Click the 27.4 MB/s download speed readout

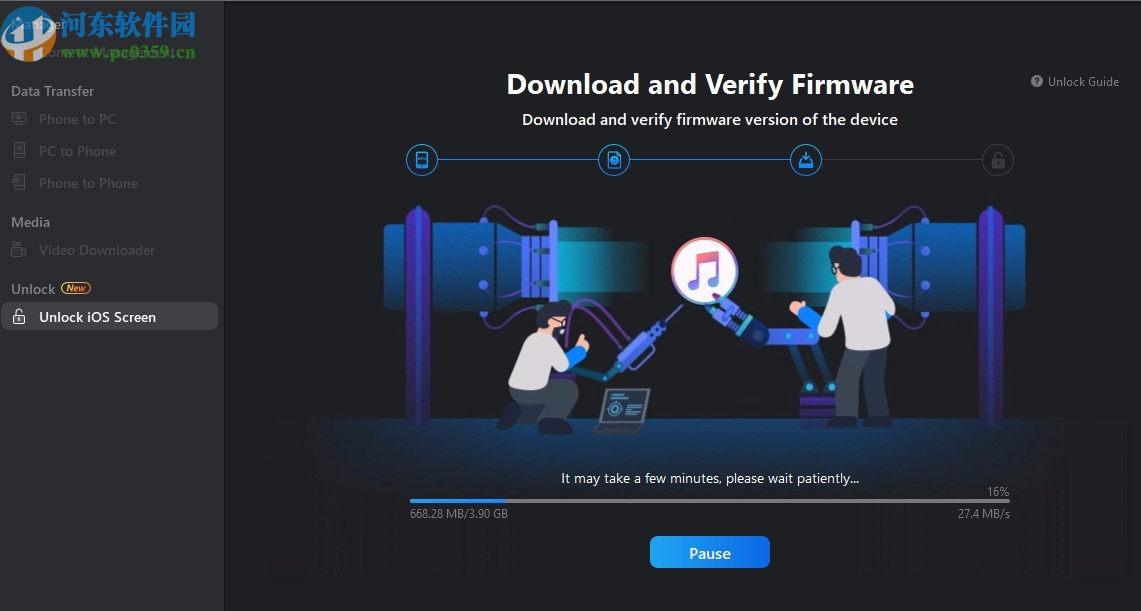click(x=983, y=514)
